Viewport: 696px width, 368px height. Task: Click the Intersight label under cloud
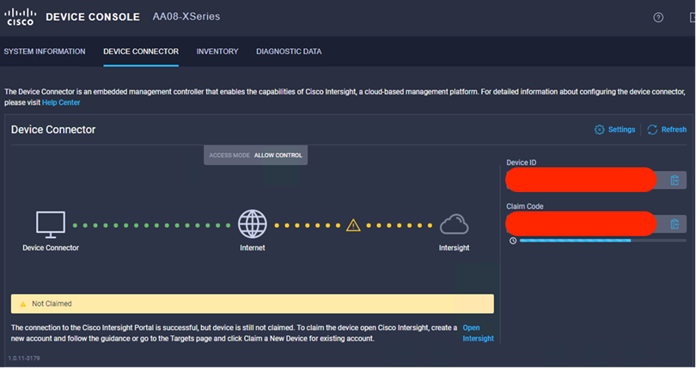click(x=454, y=248)
